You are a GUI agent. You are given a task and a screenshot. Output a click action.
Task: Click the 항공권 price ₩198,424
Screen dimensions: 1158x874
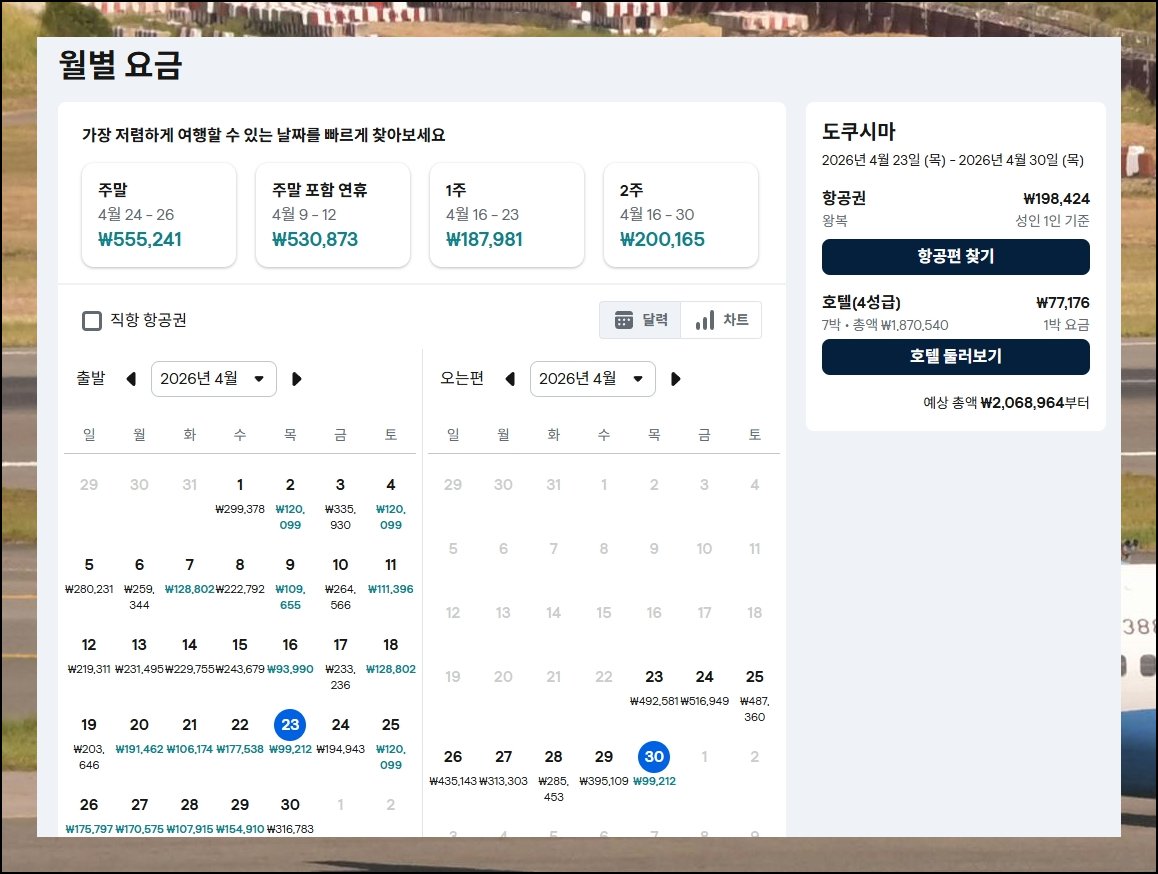tap(1056, 199)
